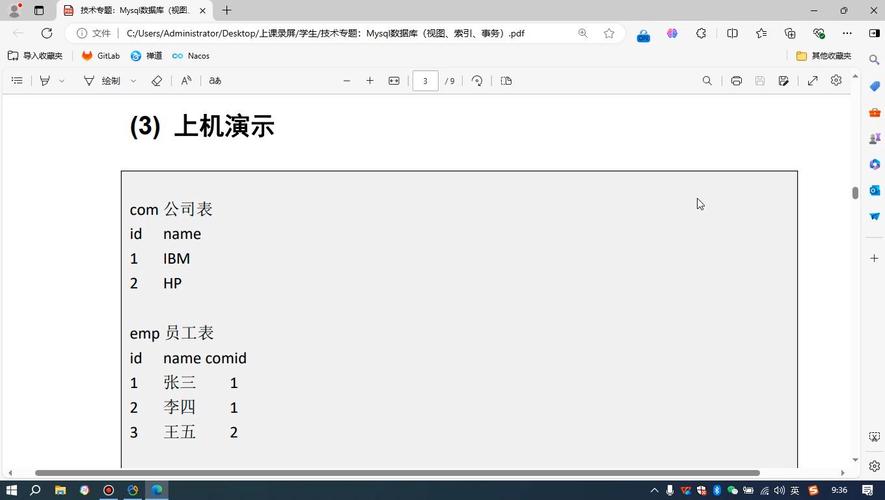Screen dimensions: 885x500
Task: Open Collections panel
Action: click(790, 33)
